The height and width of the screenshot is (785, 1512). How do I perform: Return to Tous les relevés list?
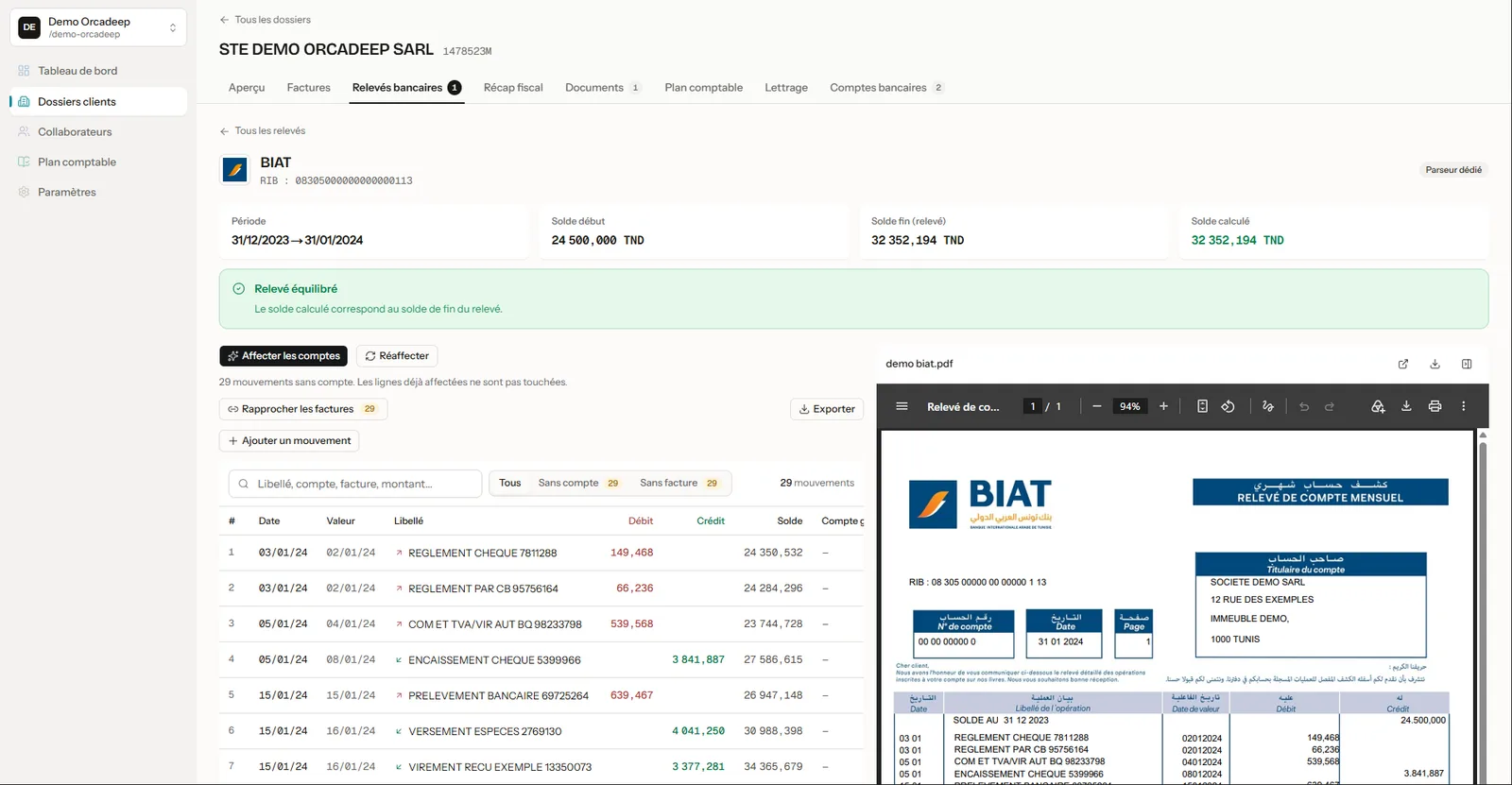pos(263,130)
